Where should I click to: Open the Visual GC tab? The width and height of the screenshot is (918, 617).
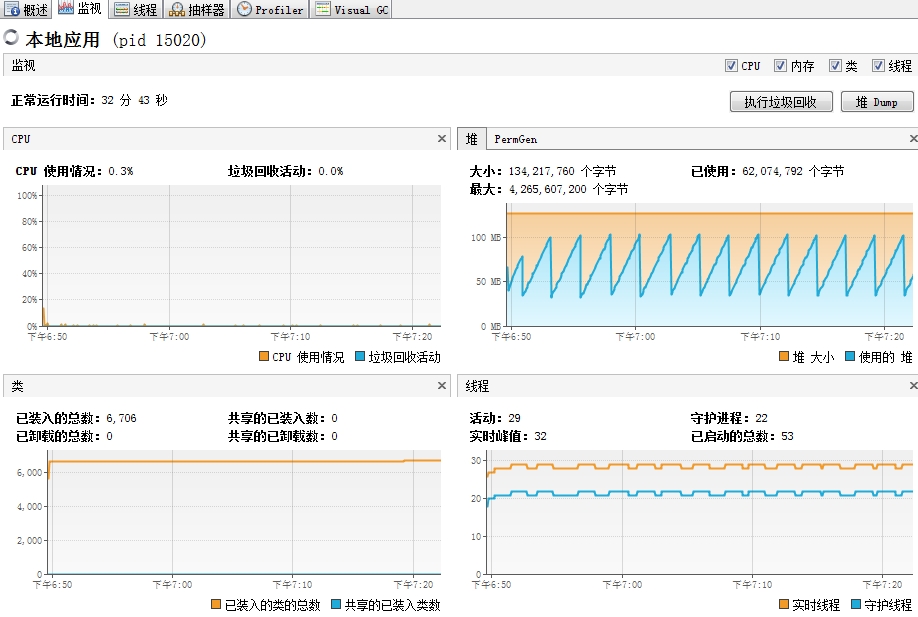point(351,9)
